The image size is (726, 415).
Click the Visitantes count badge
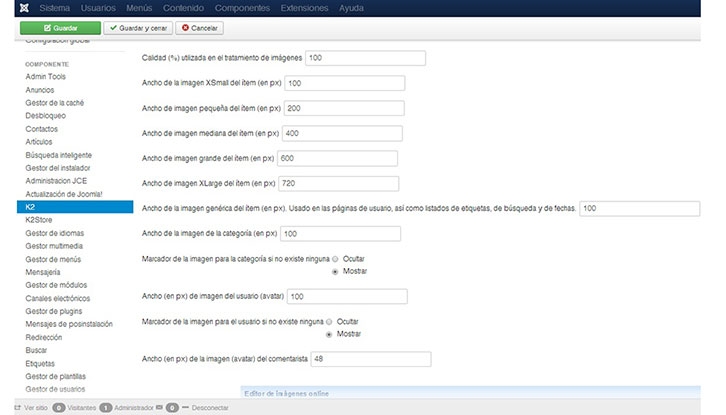tap(59, 408)
